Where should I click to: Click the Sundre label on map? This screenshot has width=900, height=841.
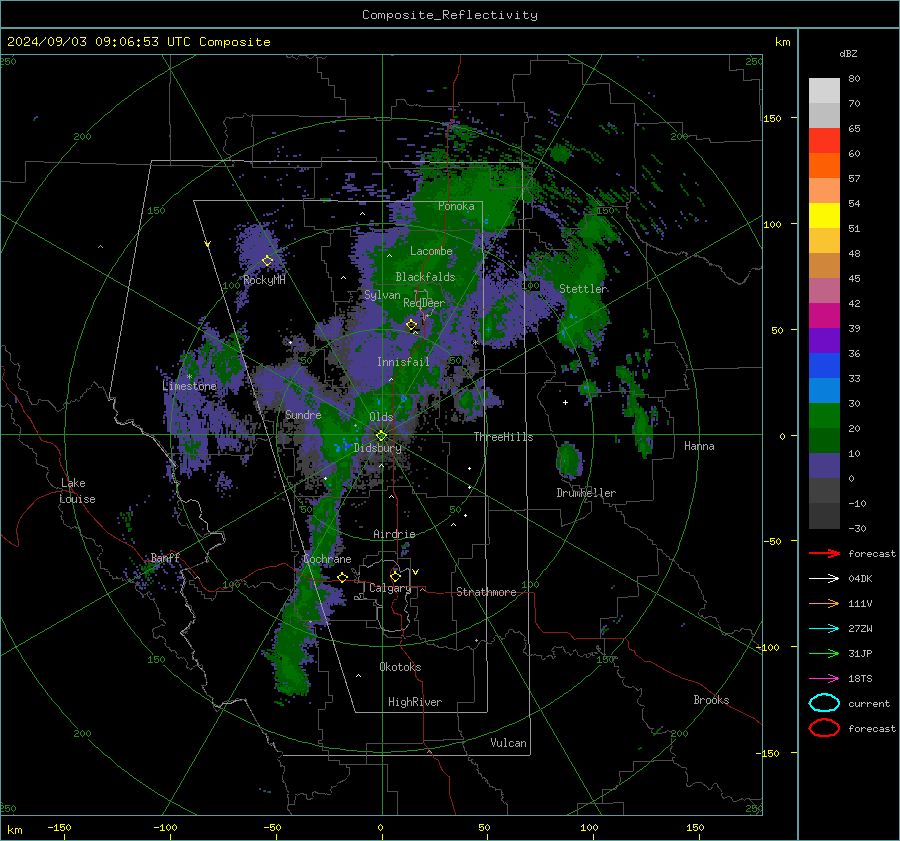(303, 414)
